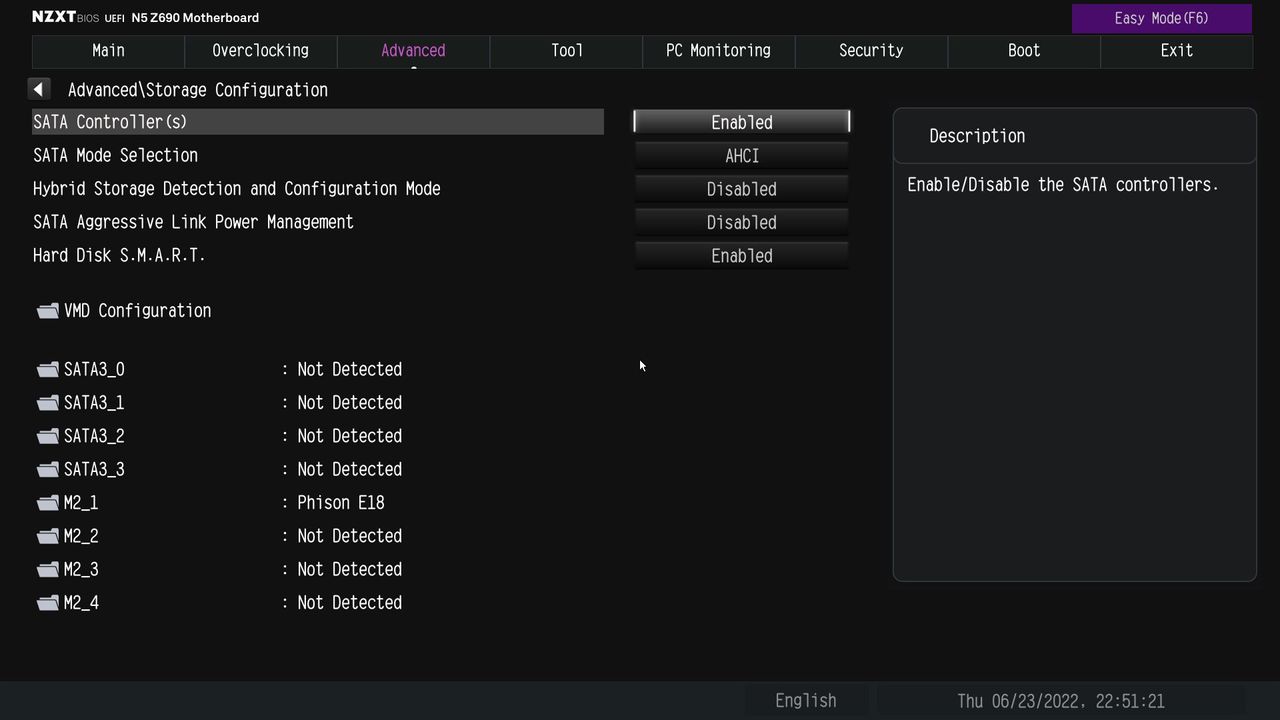The width and height of the screenshot is (1280, 720).
Task: Click the M2_4 folder icon
Action: pos(48,603)
